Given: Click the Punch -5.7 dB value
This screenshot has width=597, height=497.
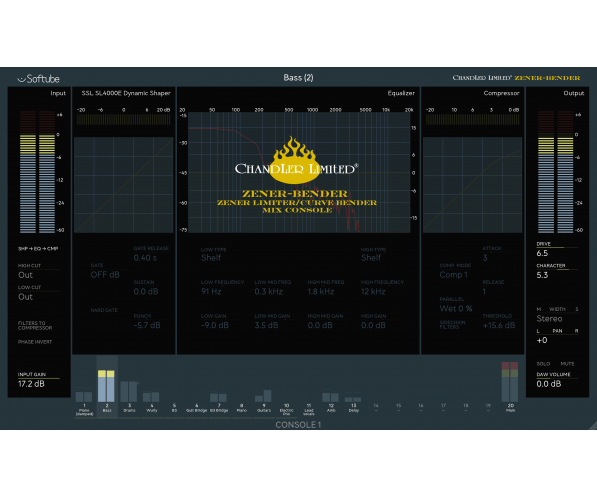Looking at the screenshot, I should point(147,325).
